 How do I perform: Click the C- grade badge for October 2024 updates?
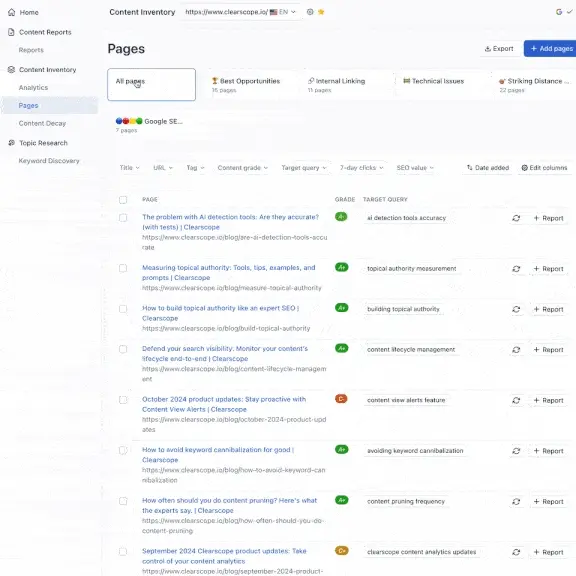tap(341, 399)
